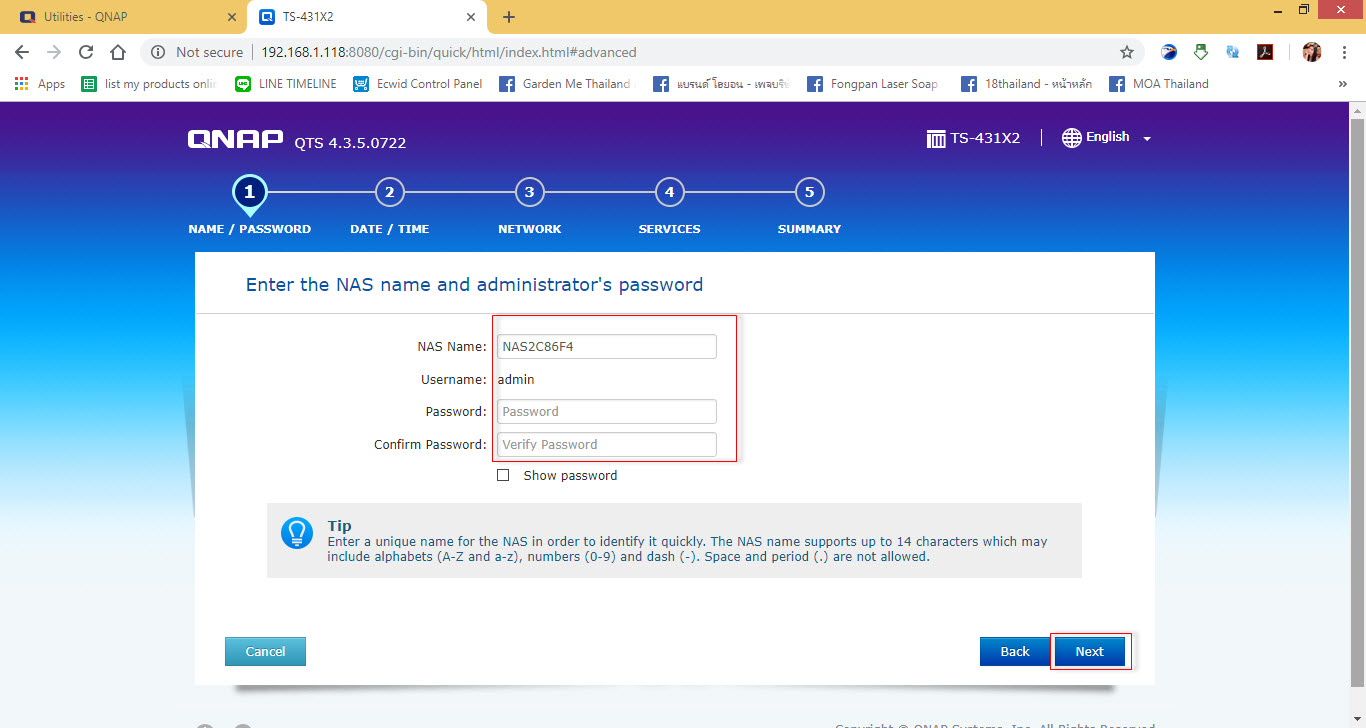This screenshot has height=728, width=1366.
Task: Click the browser profile avatar icon
Action: click(x=1311, y=51)
